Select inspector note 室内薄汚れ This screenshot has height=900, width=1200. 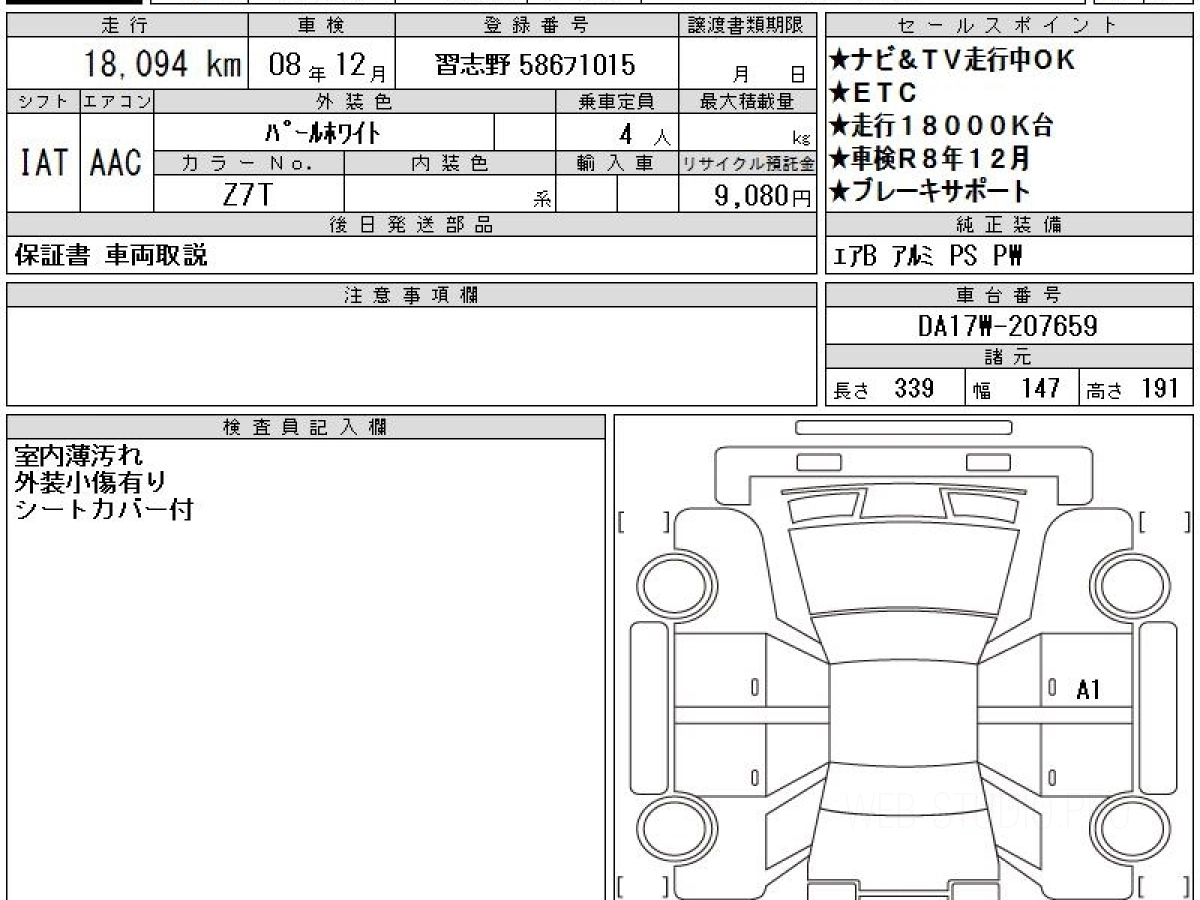coord(79,457)
